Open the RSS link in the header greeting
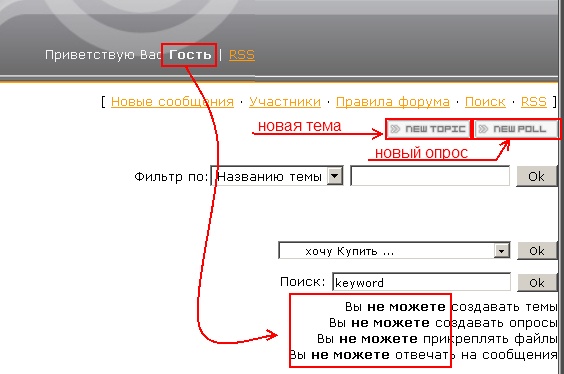The height and width of the screenshot is (374, 564). (x=242, y=55)
